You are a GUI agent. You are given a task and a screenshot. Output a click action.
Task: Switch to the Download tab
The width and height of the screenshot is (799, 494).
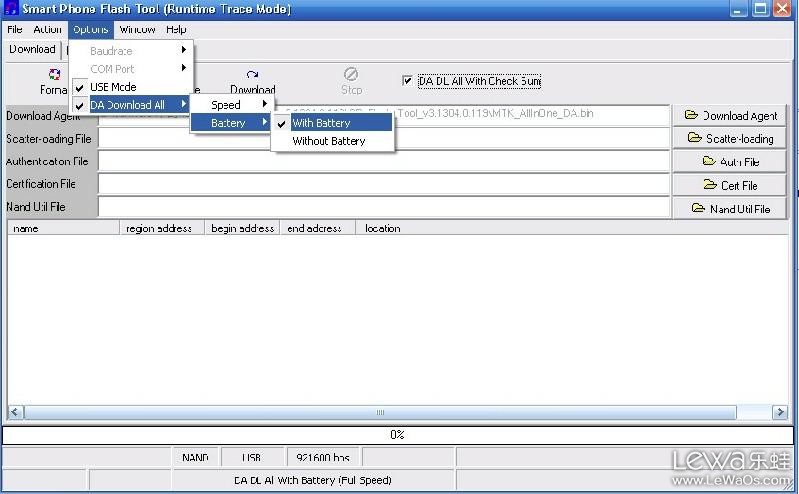[32, 49]
